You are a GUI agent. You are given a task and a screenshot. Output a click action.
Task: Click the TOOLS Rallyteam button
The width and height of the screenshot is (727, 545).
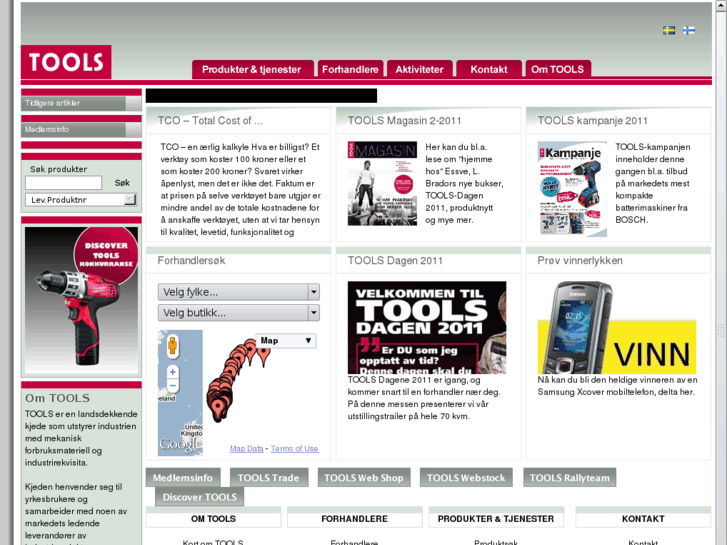(x=569, y=478)
